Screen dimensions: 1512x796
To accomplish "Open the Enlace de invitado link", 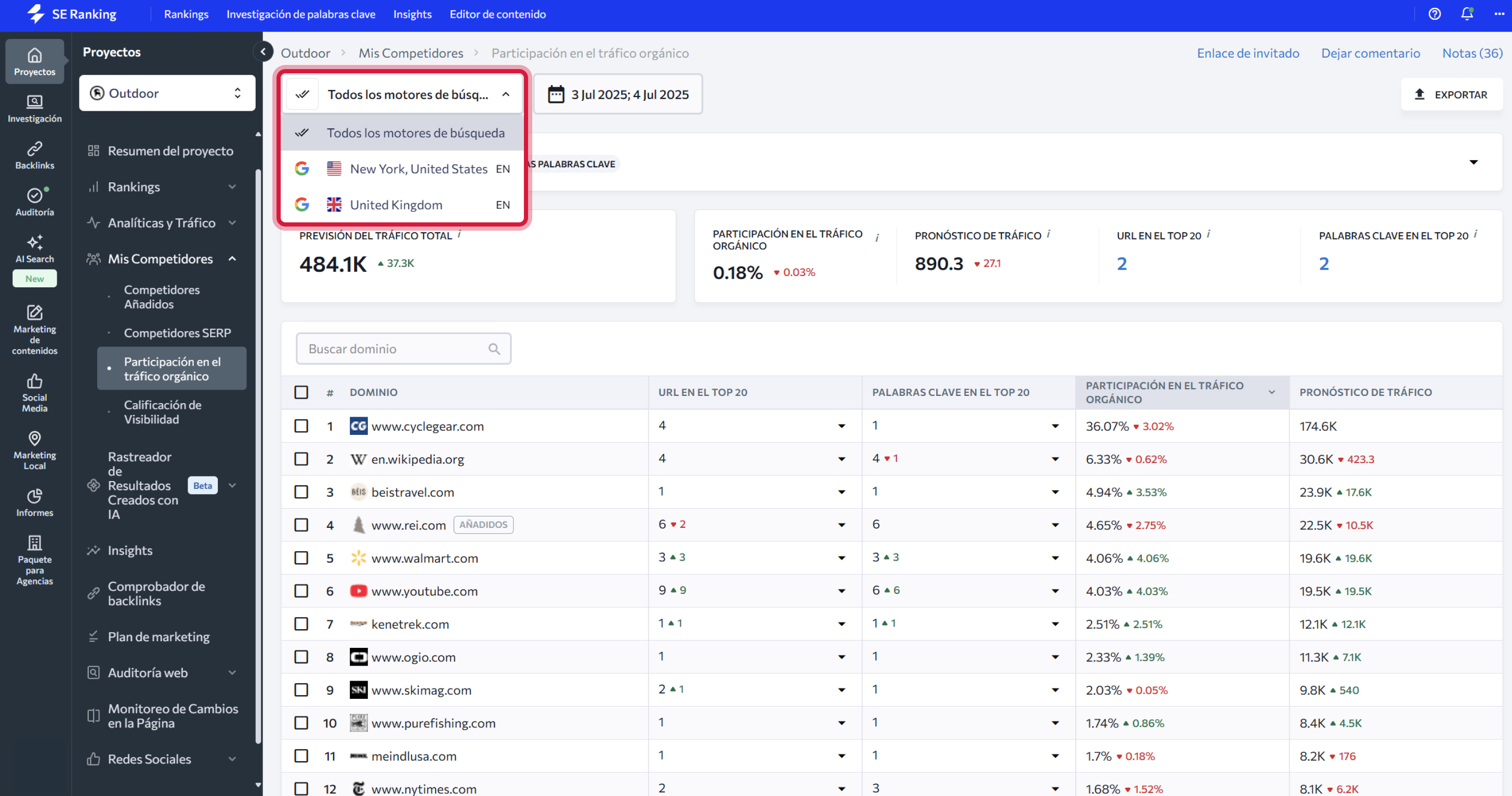I will click(x=1248, y=53).
